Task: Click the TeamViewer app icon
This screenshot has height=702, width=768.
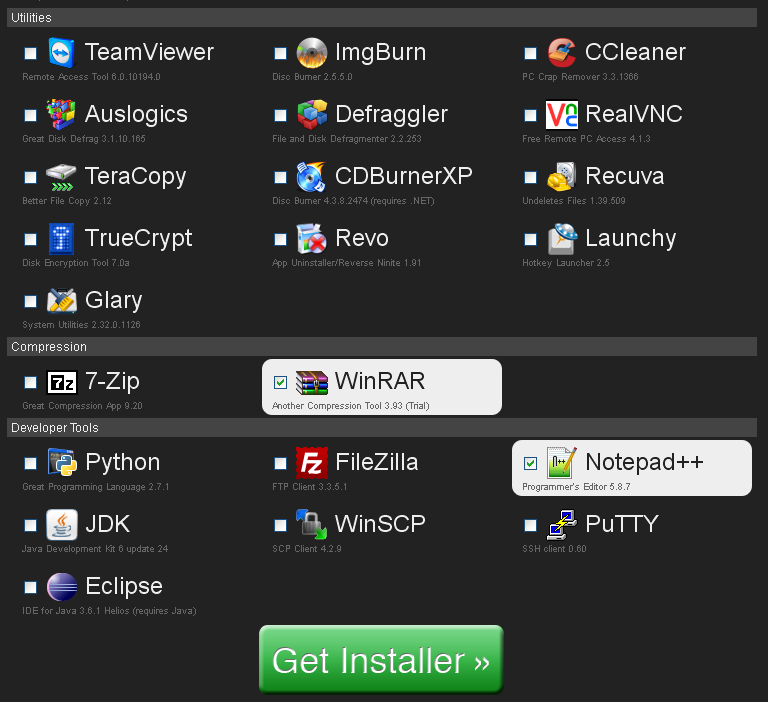Action: pyautogui.click(x=62, y=52)
